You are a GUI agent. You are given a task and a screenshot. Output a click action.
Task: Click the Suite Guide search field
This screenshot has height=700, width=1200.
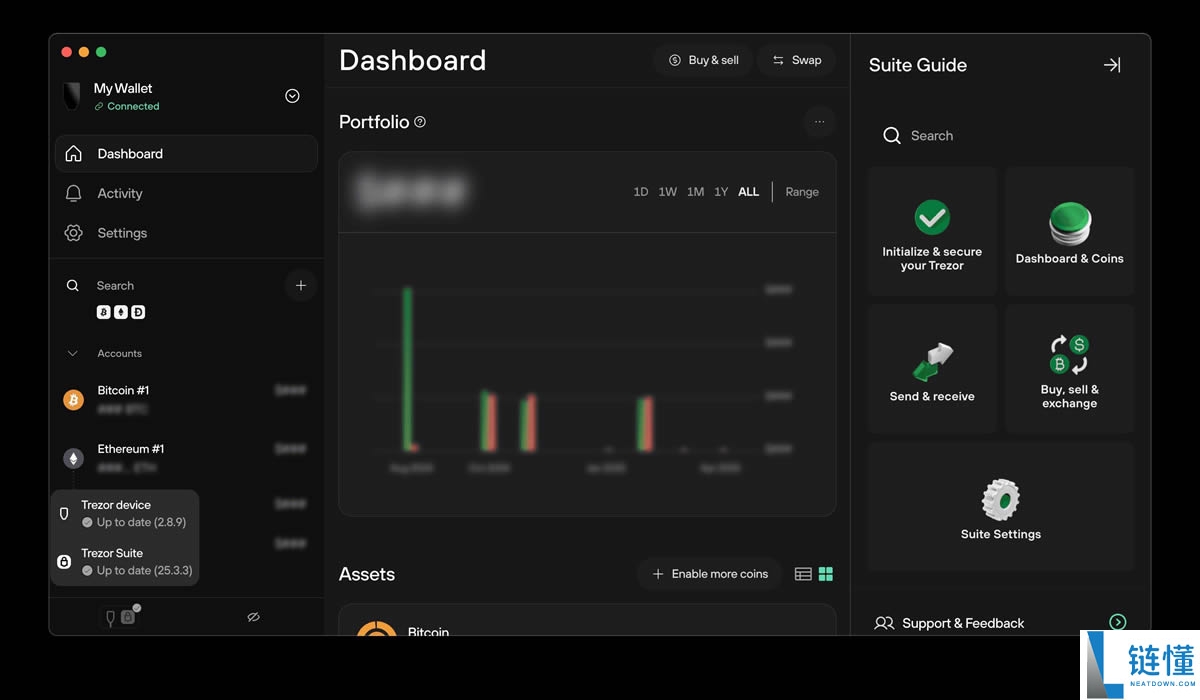(x=1000, y=136)
